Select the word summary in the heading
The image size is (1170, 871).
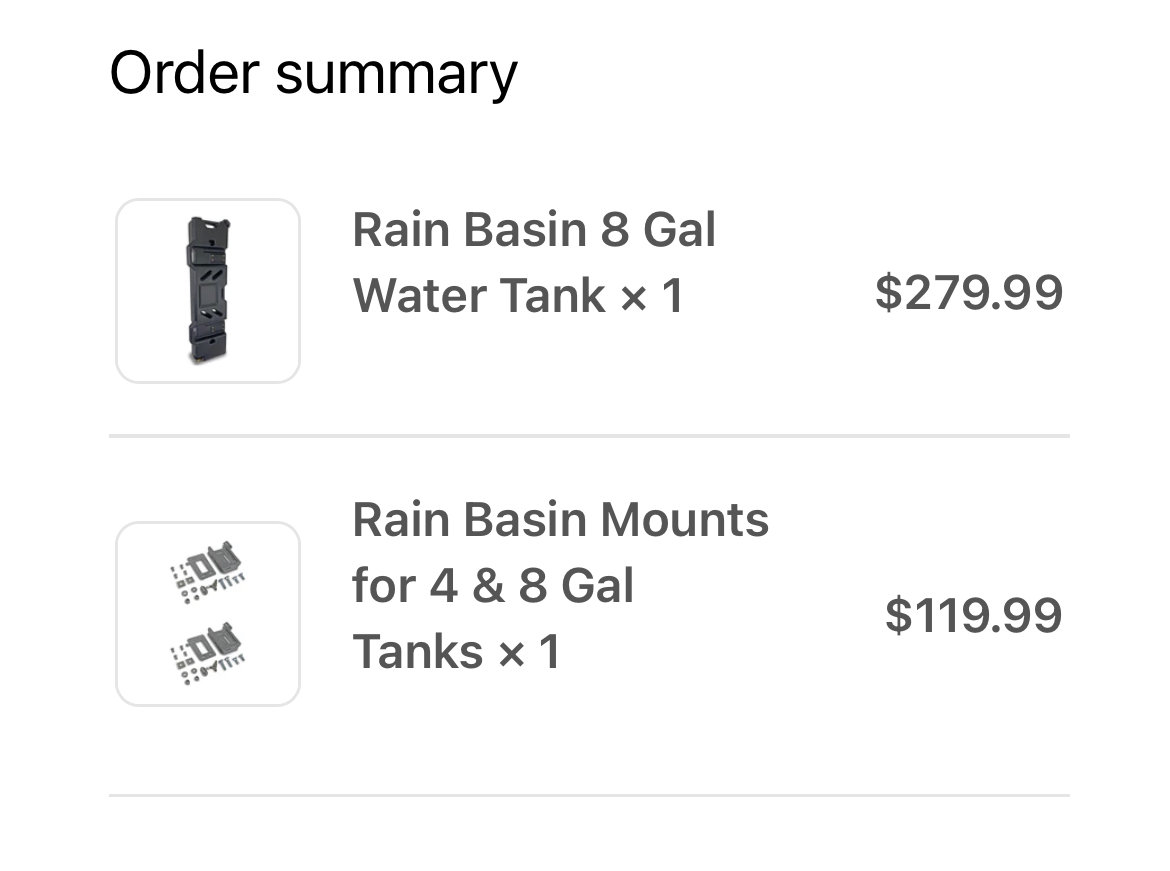[x=396, y=75]
